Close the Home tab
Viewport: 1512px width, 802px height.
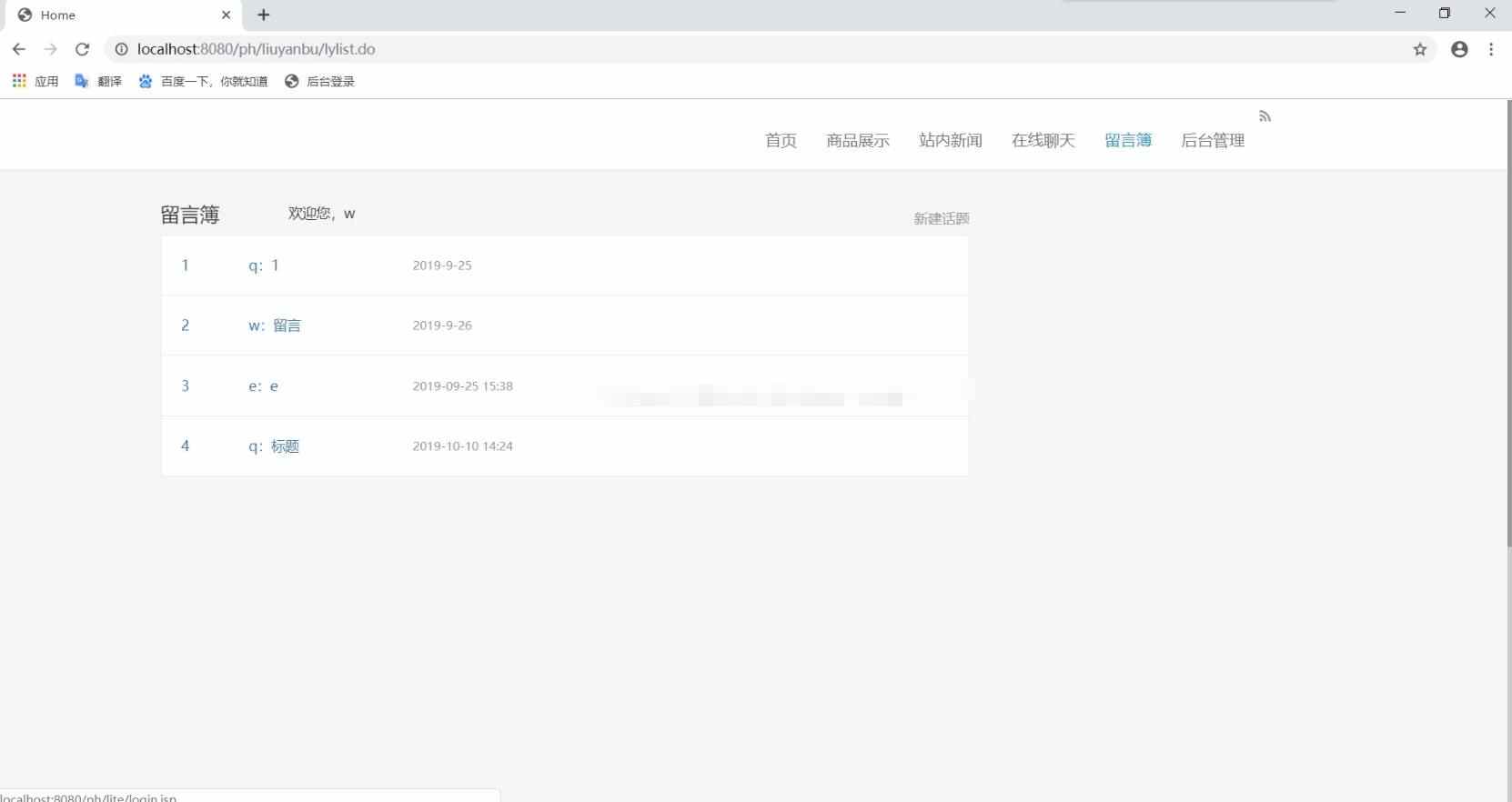tap(227, 15)
